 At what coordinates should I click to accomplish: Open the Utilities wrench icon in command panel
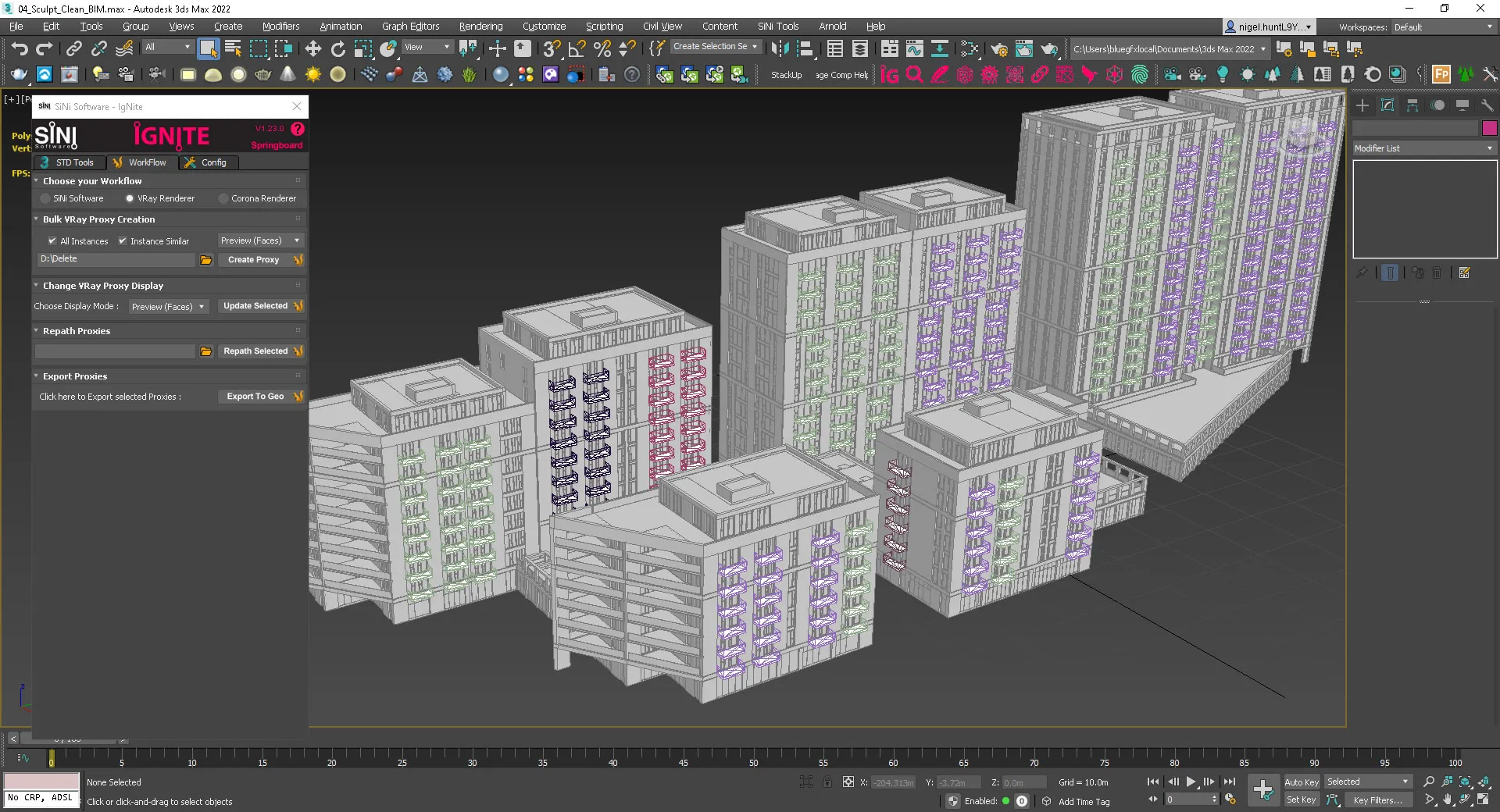point(1487,105)
